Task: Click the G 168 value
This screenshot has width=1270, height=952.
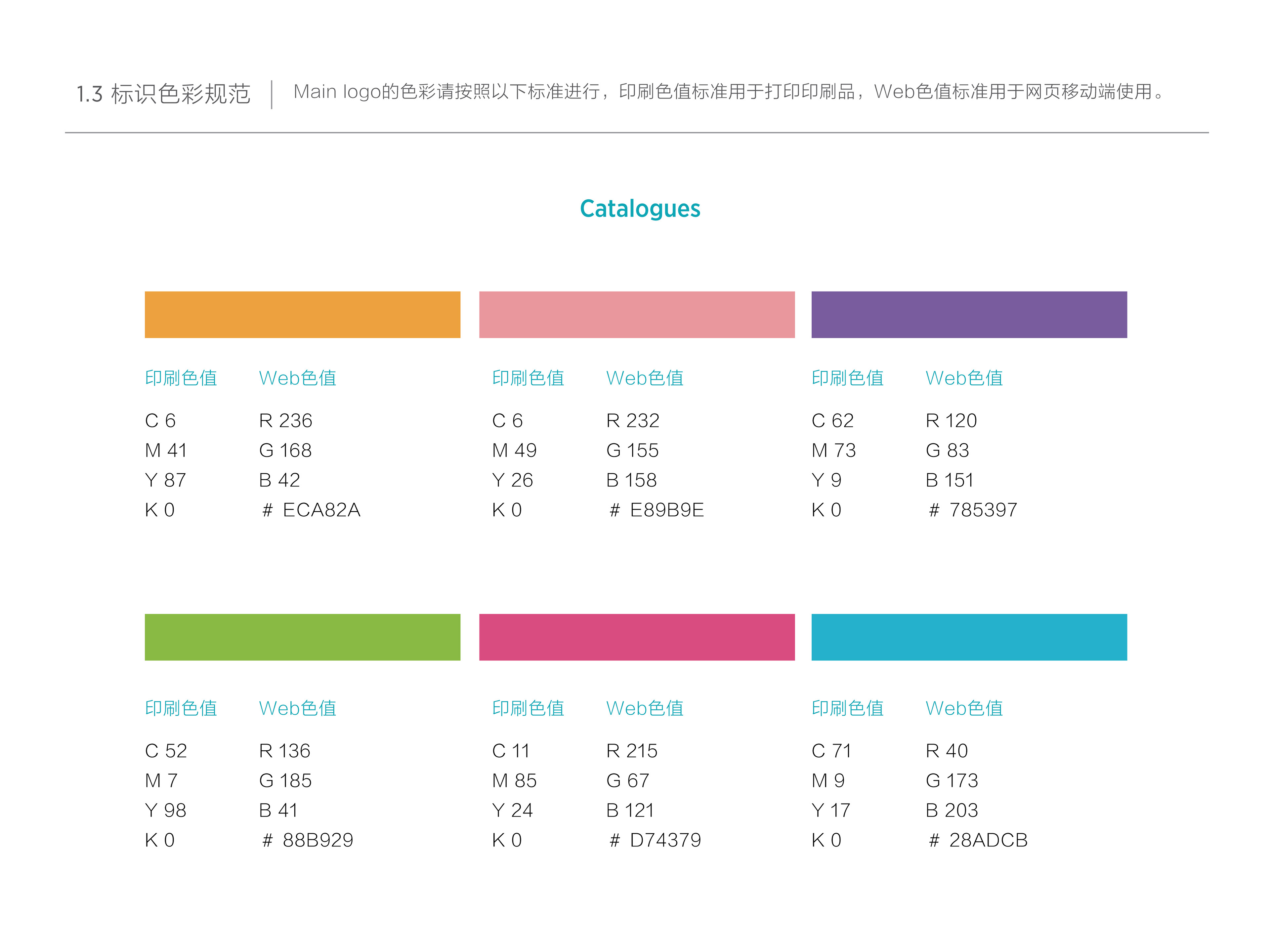Action: tap(285, 451)
